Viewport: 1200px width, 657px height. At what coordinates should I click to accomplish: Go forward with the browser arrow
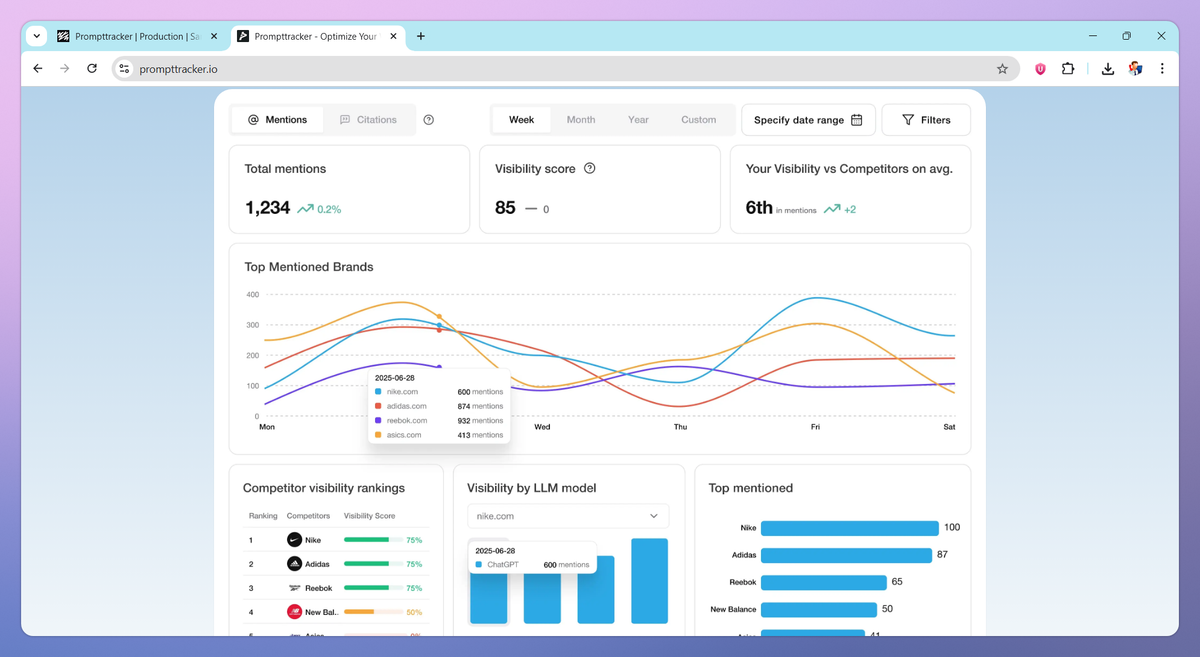[x=65, y=69]
